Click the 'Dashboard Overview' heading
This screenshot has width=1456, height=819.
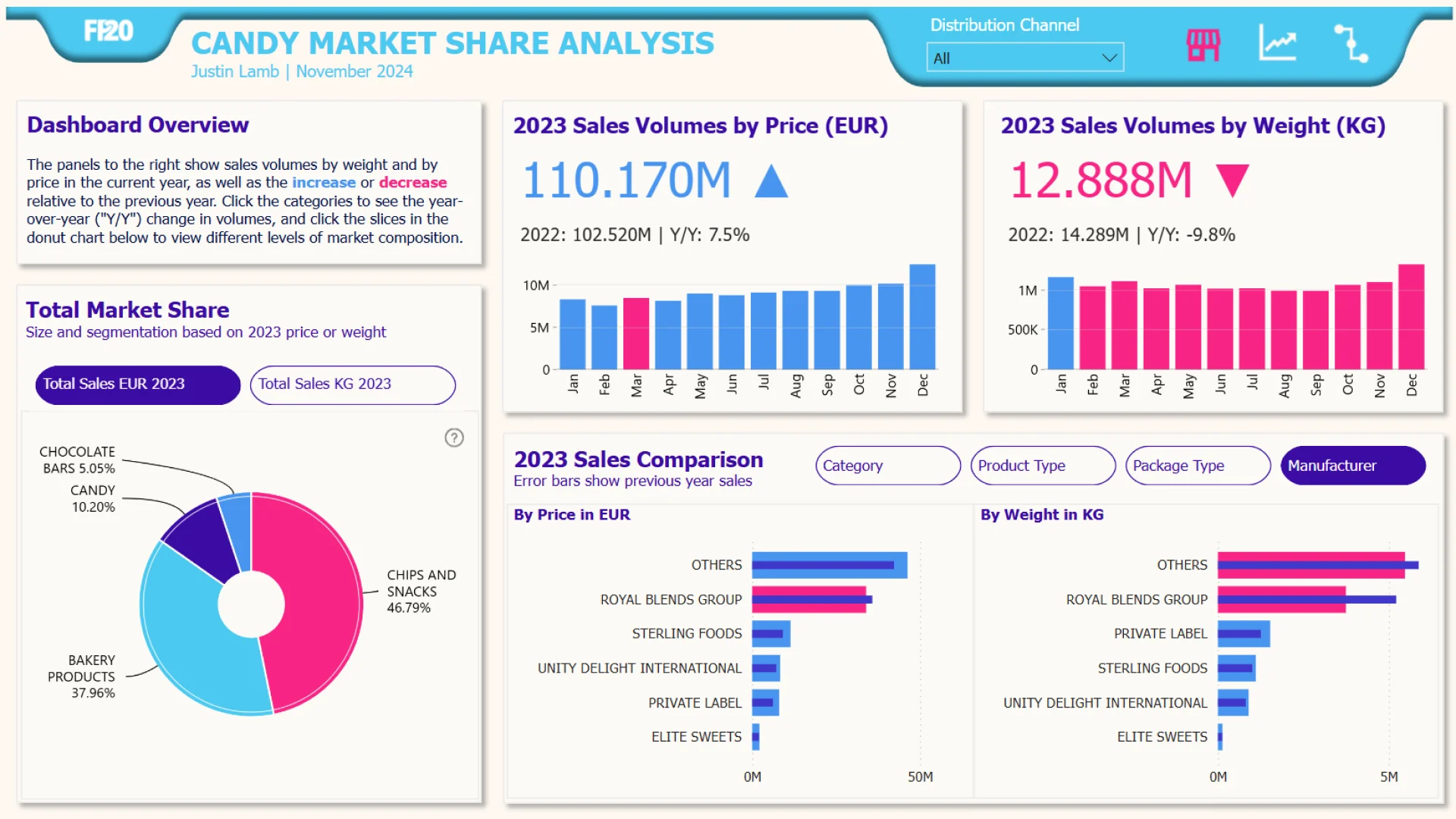coord(138,125)
